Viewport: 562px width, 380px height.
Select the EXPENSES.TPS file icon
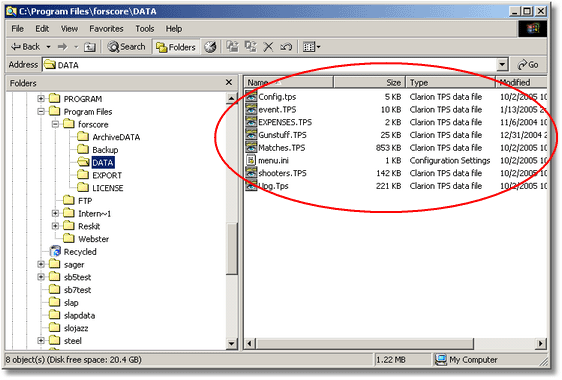[x=251, y=122]
